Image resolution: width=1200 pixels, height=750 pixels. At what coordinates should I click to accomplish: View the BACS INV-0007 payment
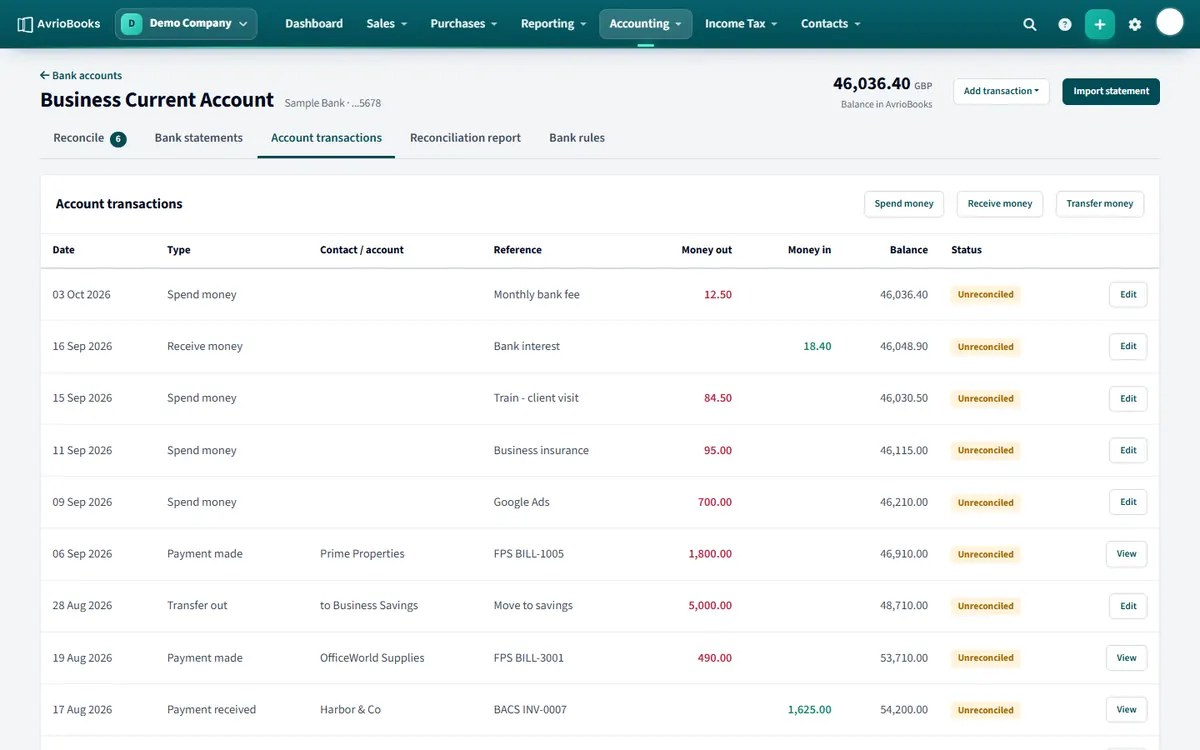tap(1126, 710)
